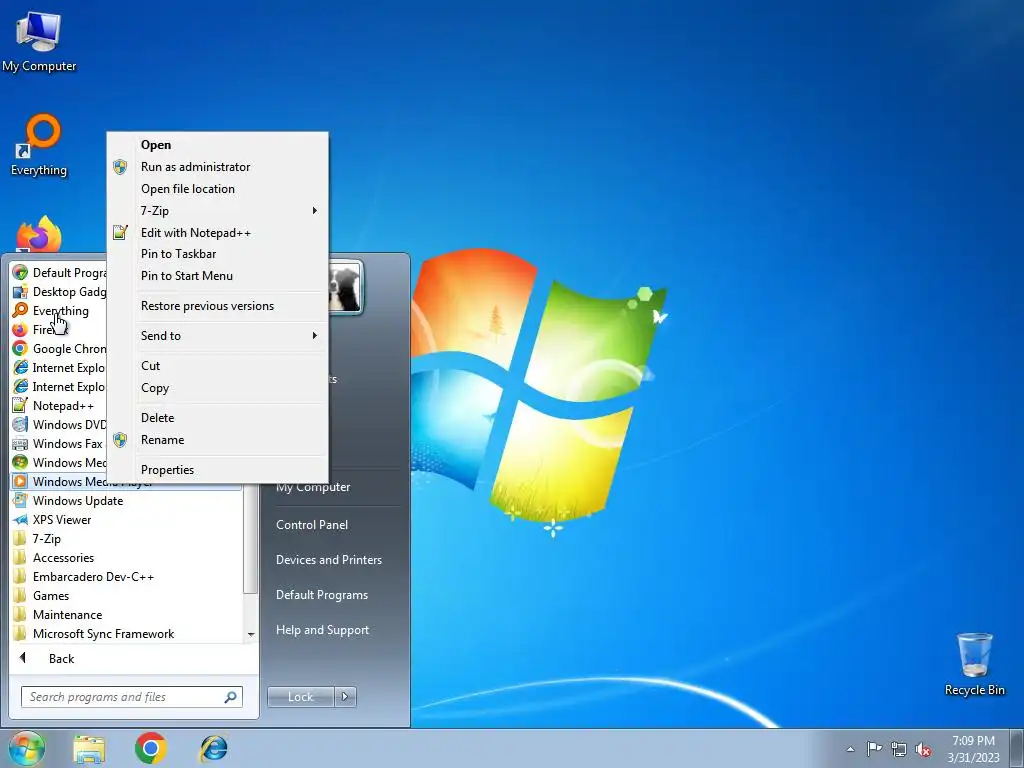
Task: Select Pin to Start Menu
Action: click(217, 276)
